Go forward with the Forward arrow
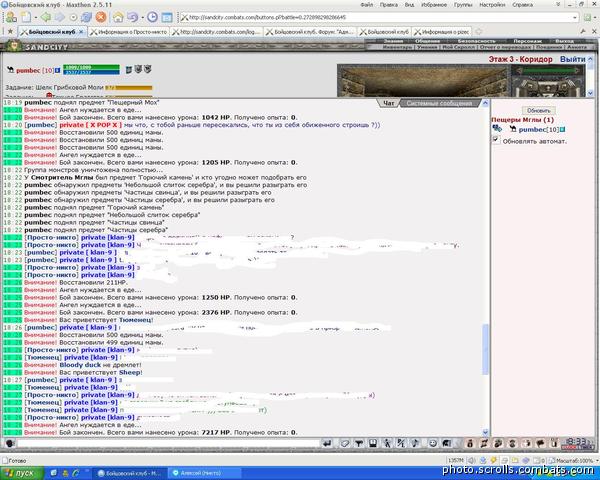 pos(60,17)
